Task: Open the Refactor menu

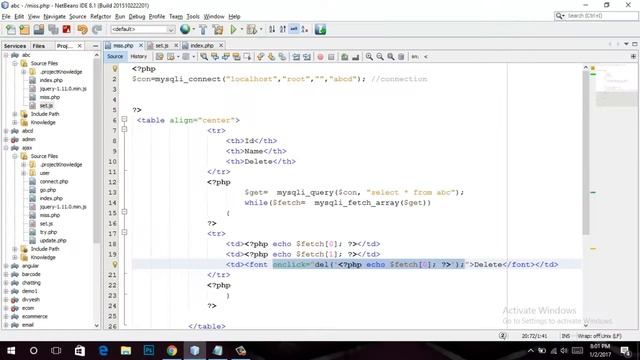Action: 100,16
